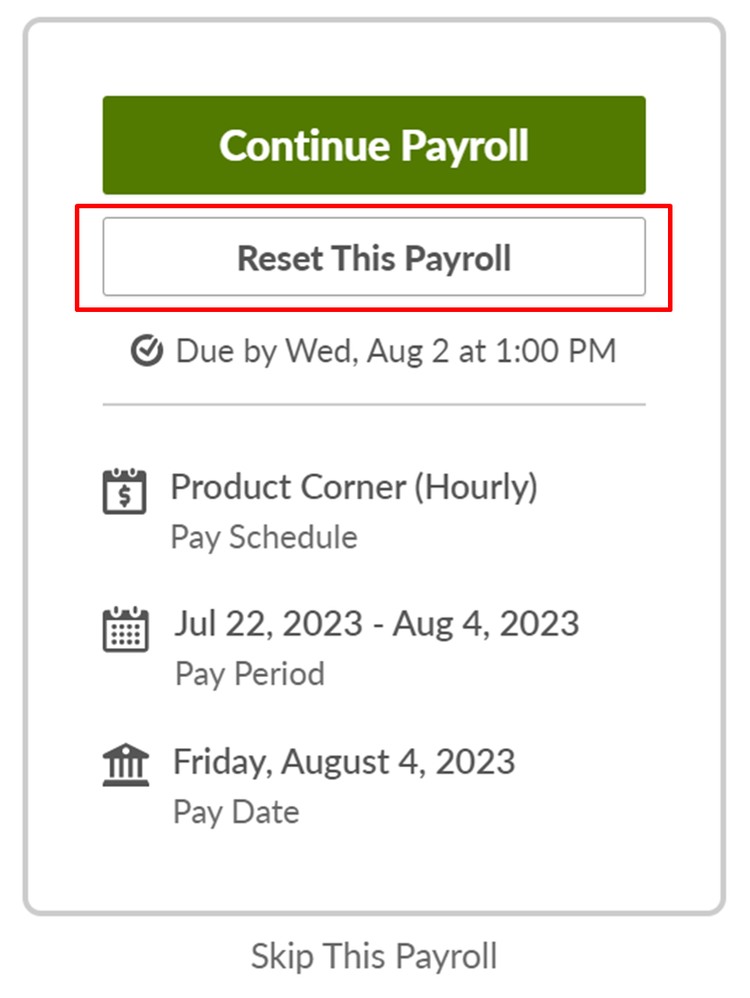Viewport: 750px width, 998px height.
Task: Click the word Payroll on green button
Action: click(464, 147)
